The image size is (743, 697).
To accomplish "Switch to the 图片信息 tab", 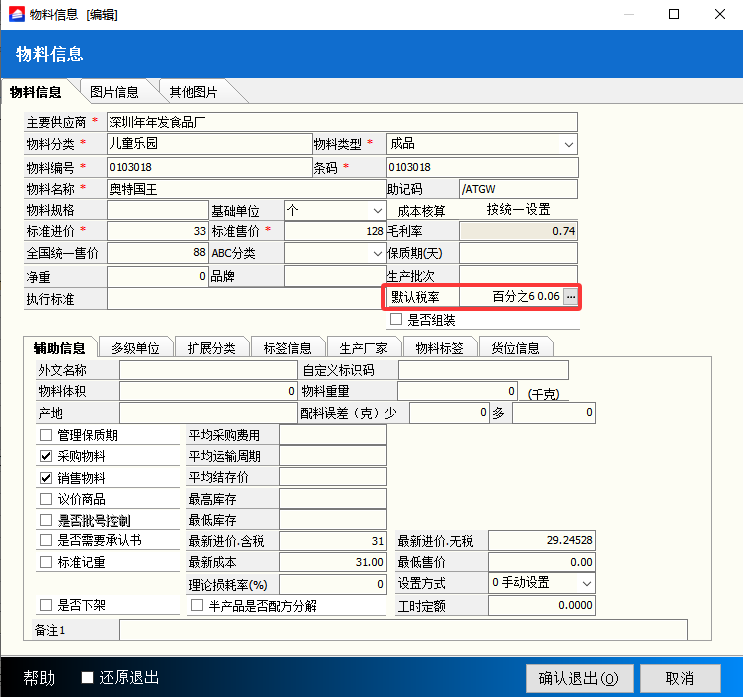I will click(x=114, y=92).
